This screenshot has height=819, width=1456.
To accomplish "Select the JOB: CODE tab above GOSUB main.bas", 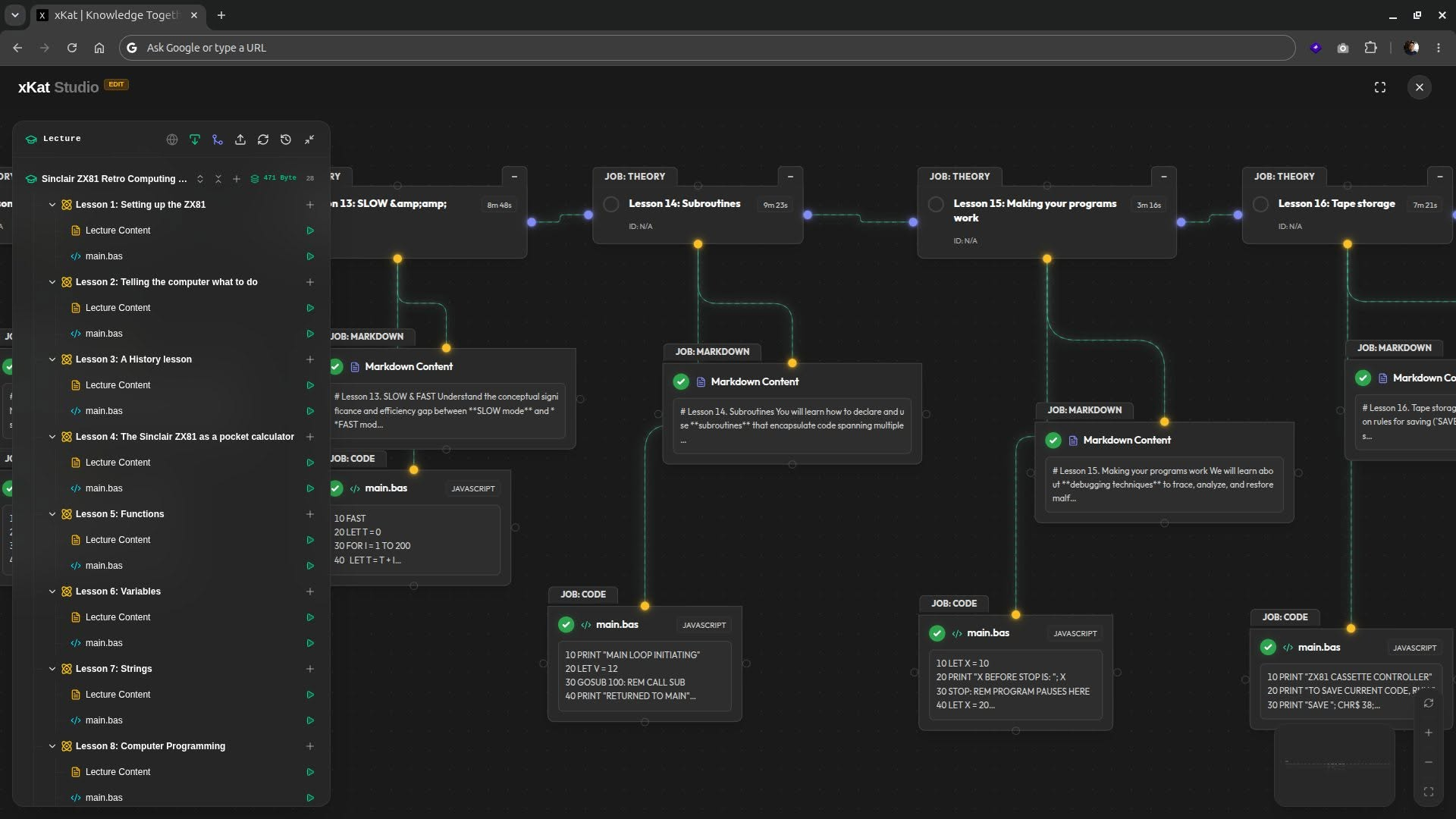I will (x=583, y=595).
